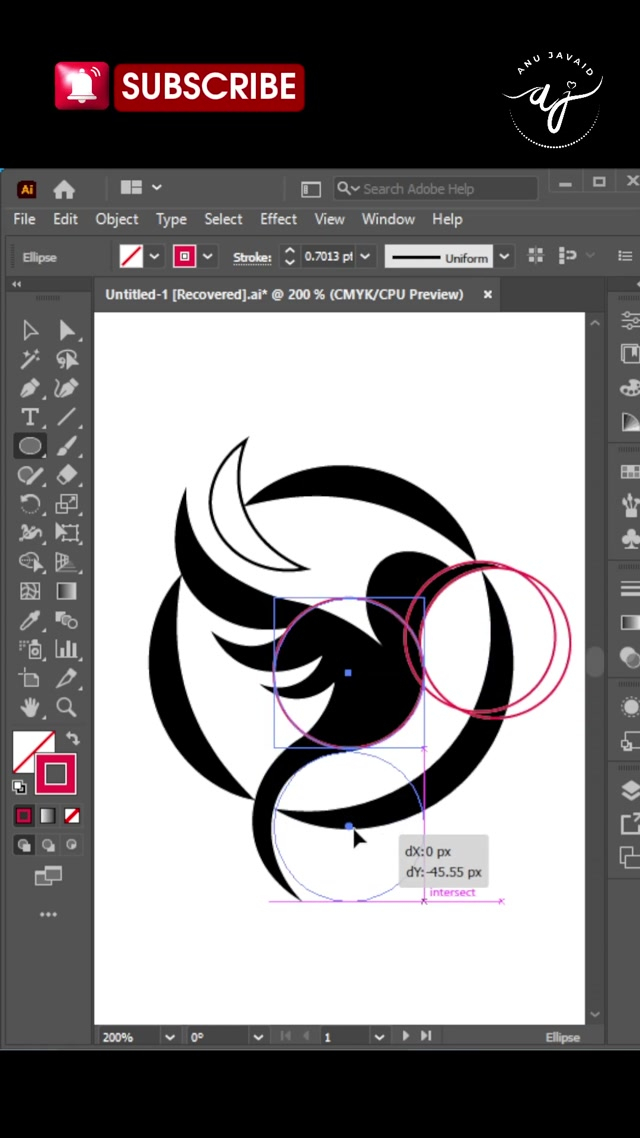Click the Direct Selection tool
The height and width of the screenshot is (1138, 640).
[x=67, y=330]
